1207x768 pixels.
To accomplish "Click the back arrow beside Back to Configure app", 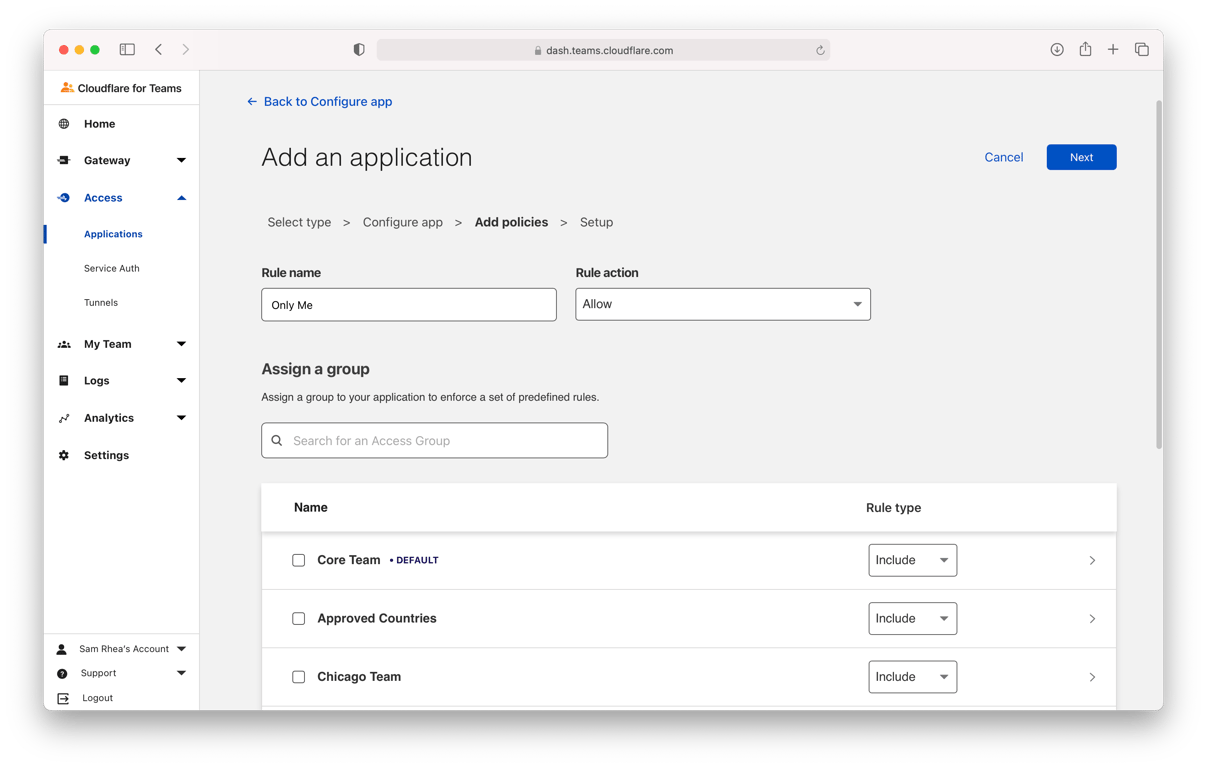I will [252, 102].
